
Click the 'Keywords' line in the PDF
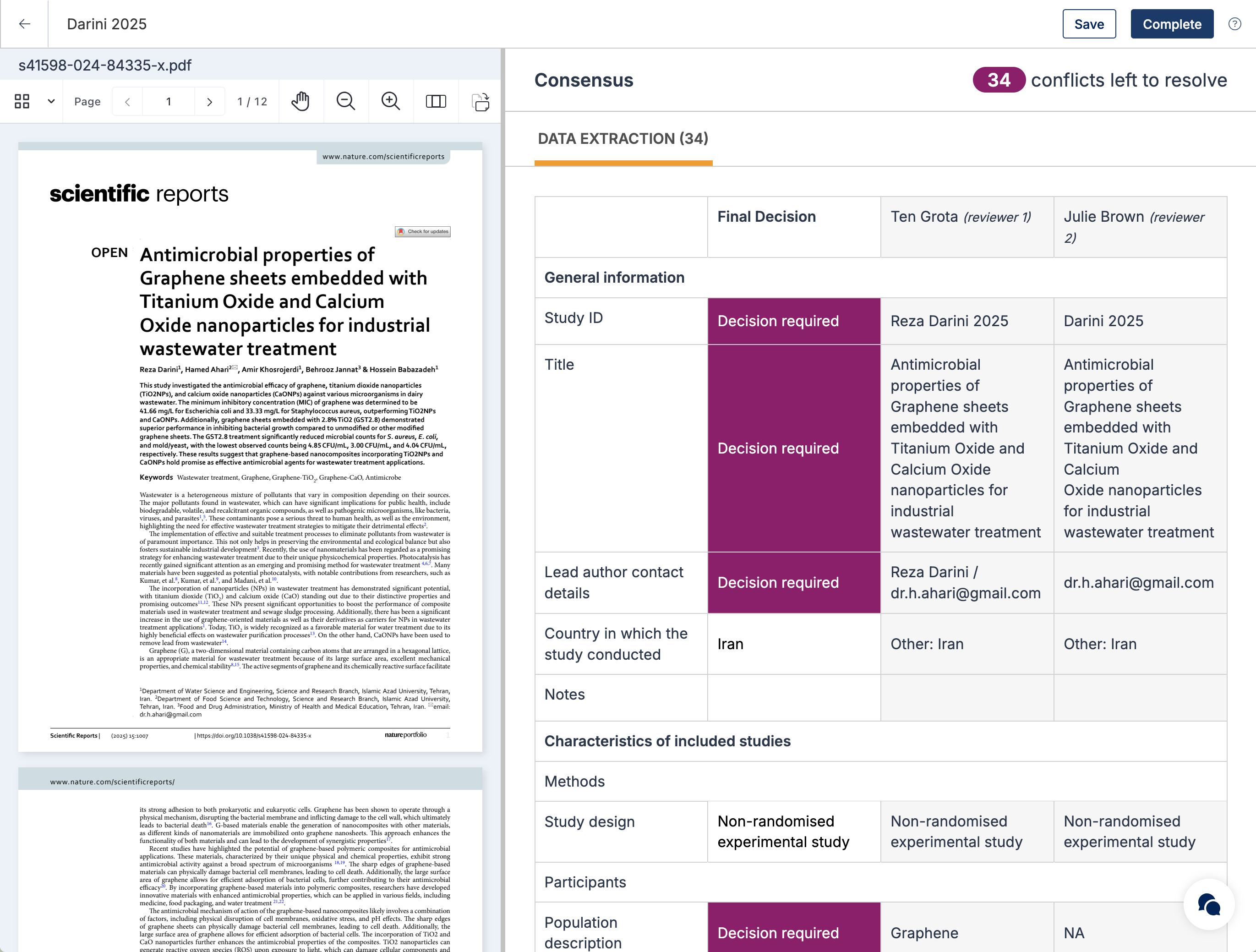click(270, 477)
